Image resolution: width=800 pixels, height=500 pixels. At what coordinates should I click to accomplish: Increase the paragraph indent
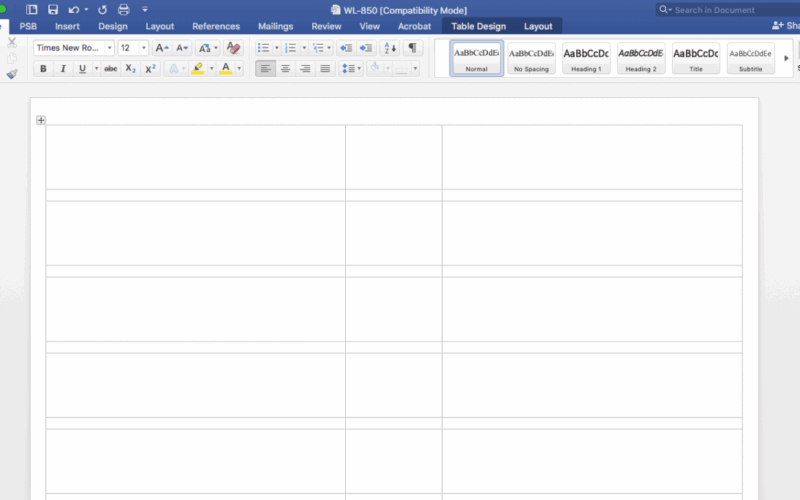pyautogui.click(x=366, y=48)
